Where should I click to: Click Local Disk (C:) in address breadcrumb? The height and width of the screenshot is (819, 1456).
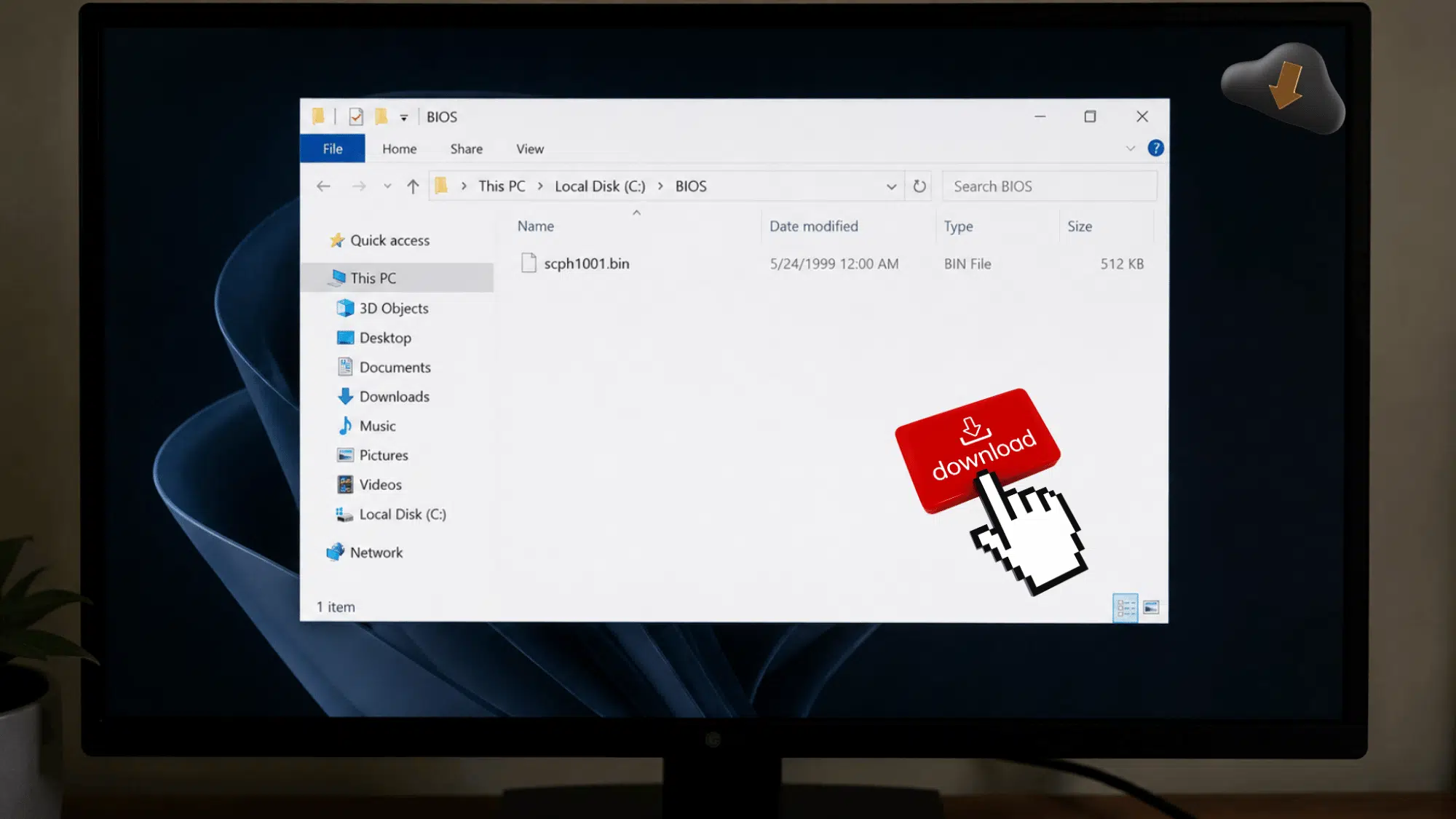600,186
